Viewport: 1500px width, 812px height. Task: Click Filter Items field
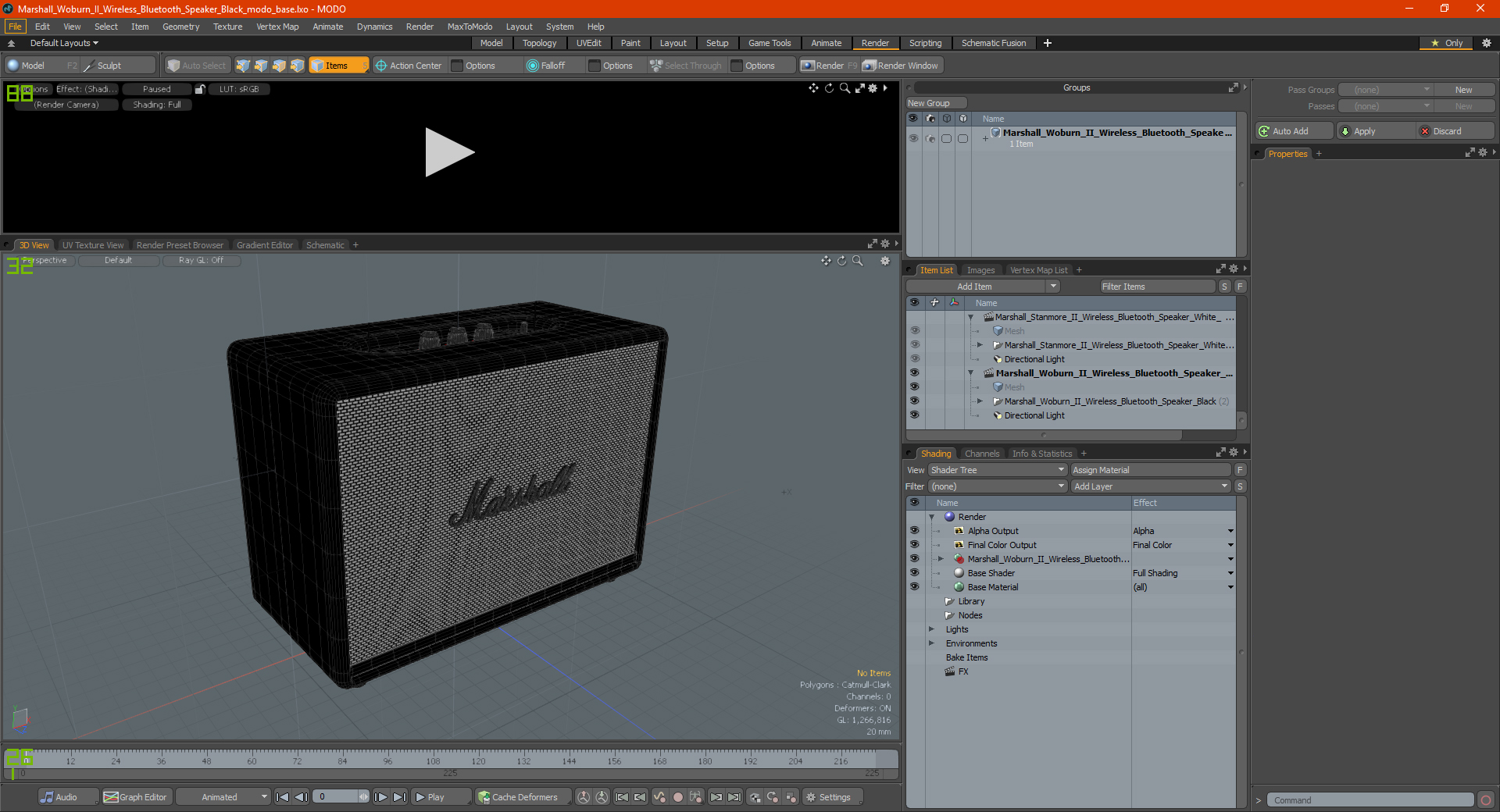tap(1157, 287)
